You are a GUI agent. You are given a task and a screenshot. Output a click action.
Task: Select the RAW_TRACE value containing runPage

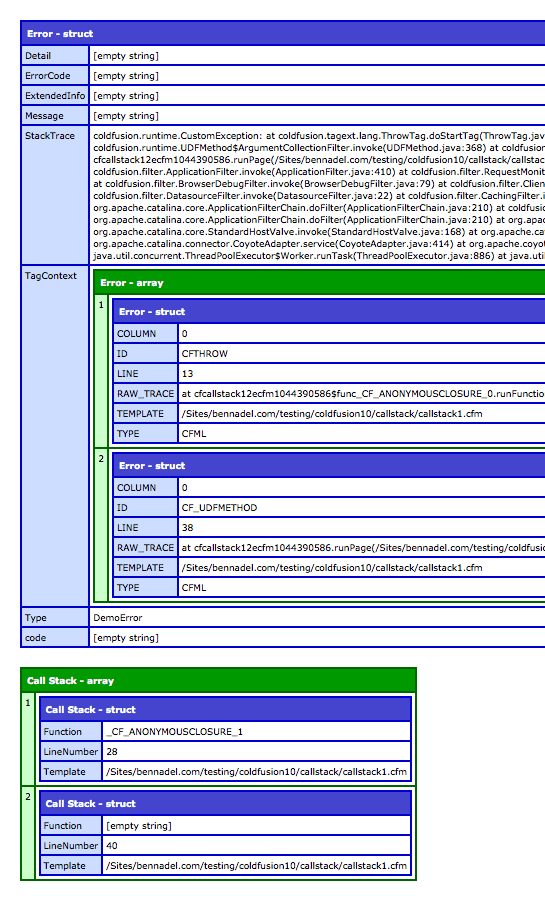(363, 548)
